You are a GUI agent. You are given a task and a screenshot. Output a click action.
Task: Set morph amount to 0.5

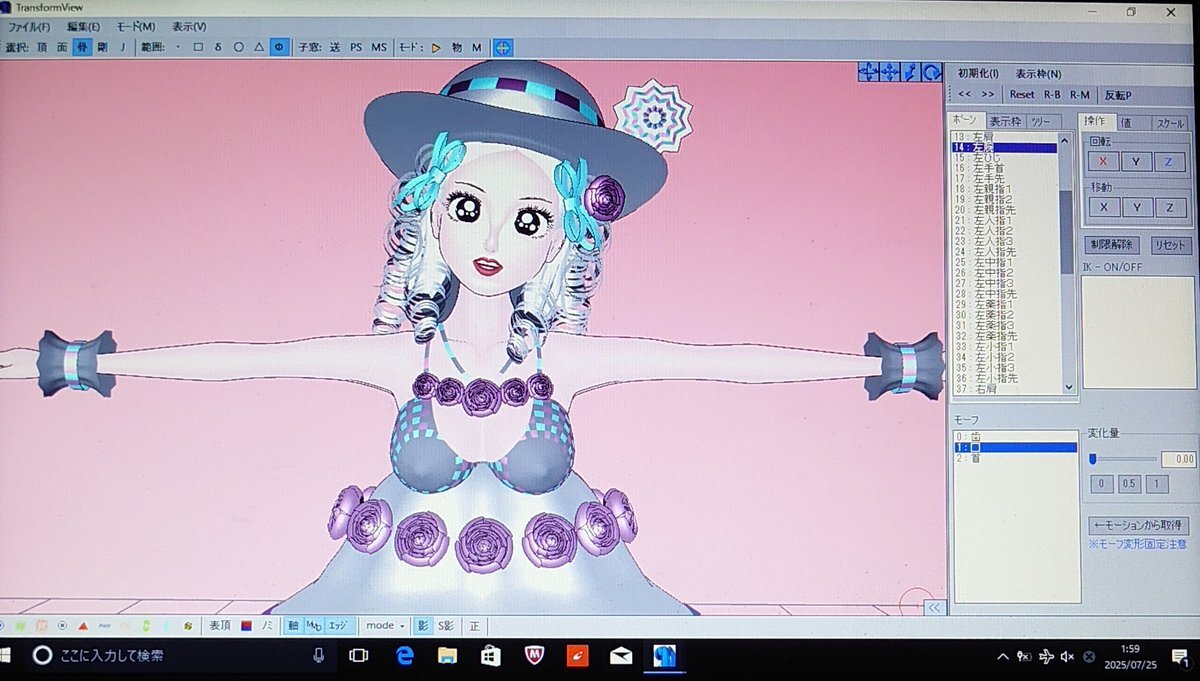(1128, 484)
